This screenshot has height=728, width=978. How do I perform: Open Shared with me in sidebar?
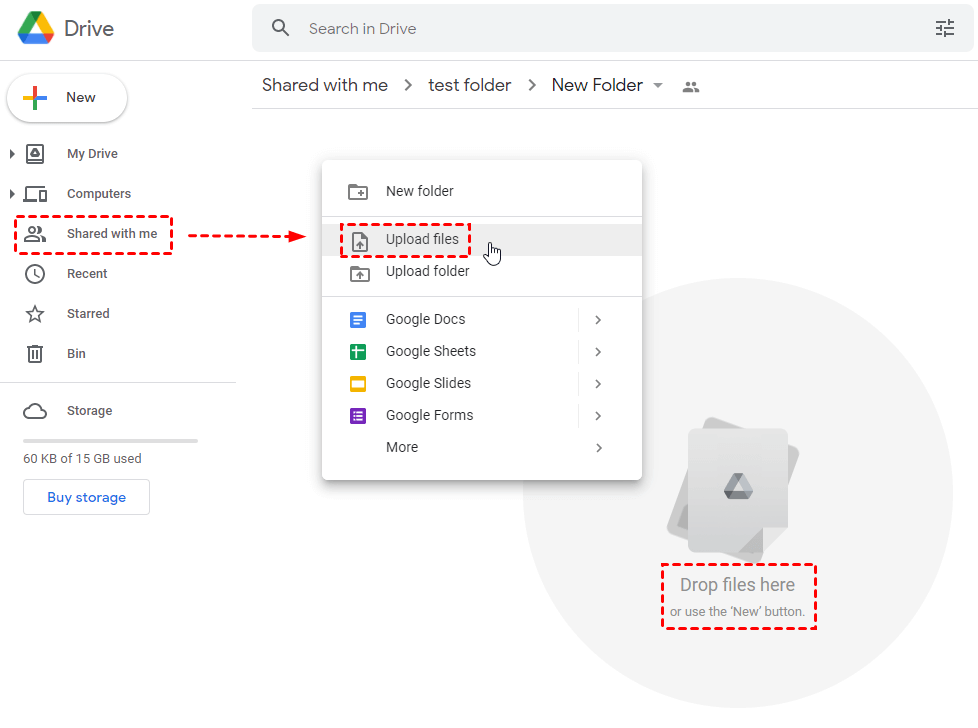tap(112, 234)
